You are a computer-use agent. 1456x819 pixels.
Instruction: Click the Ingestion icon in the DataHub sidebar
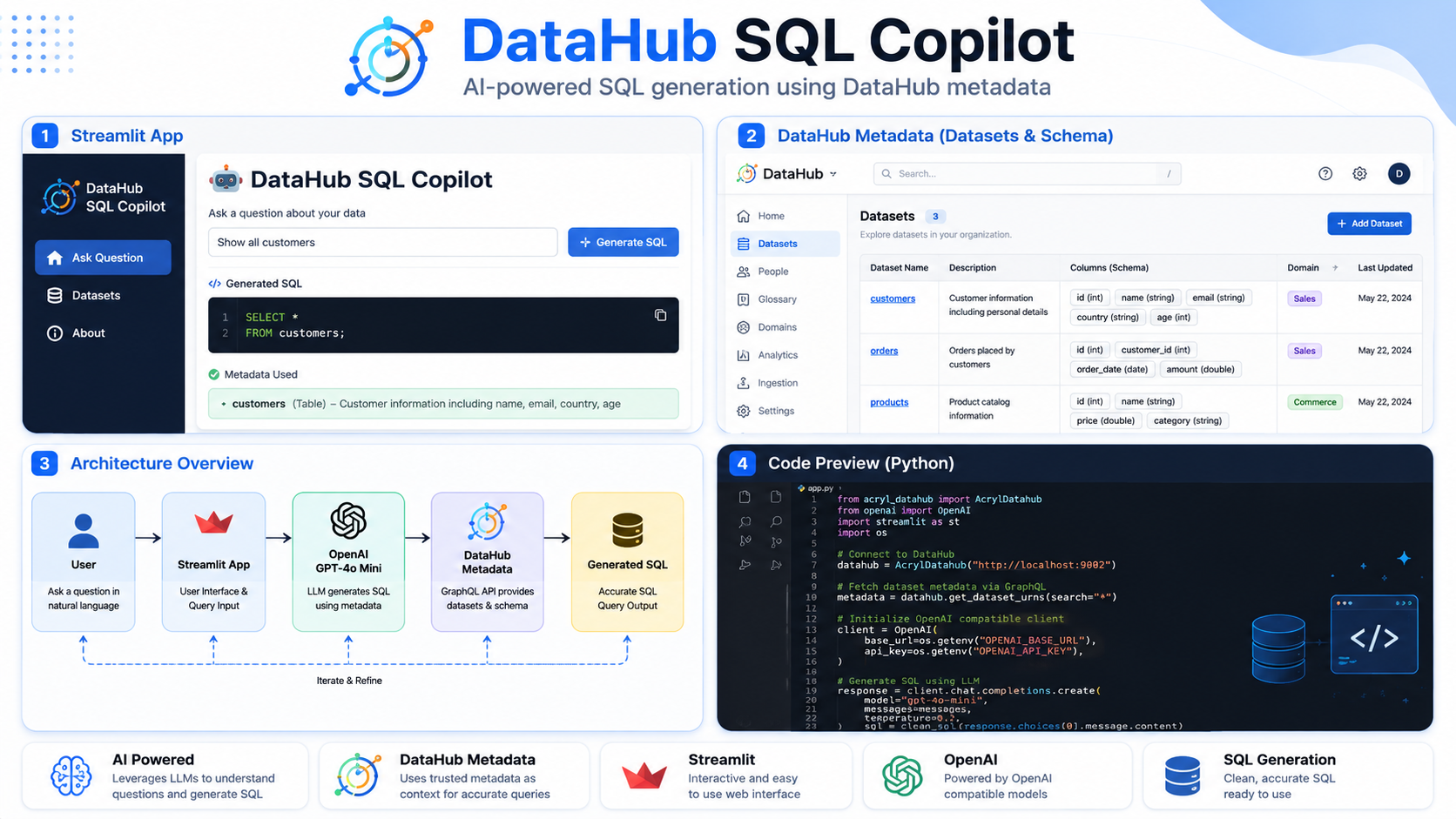coord(744,383)
